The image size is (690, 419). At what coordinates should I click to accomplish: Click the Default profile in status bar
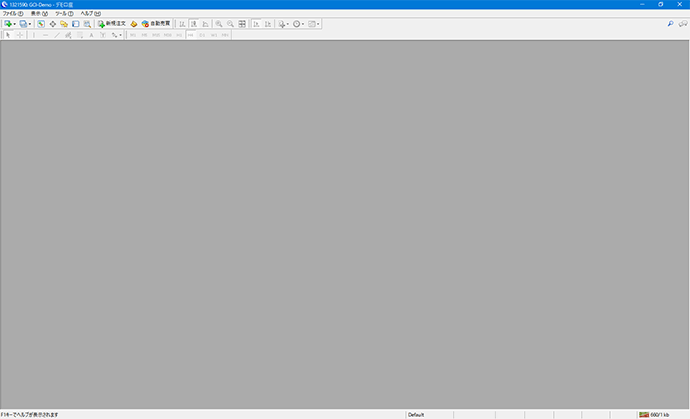(x=416, y=414)
